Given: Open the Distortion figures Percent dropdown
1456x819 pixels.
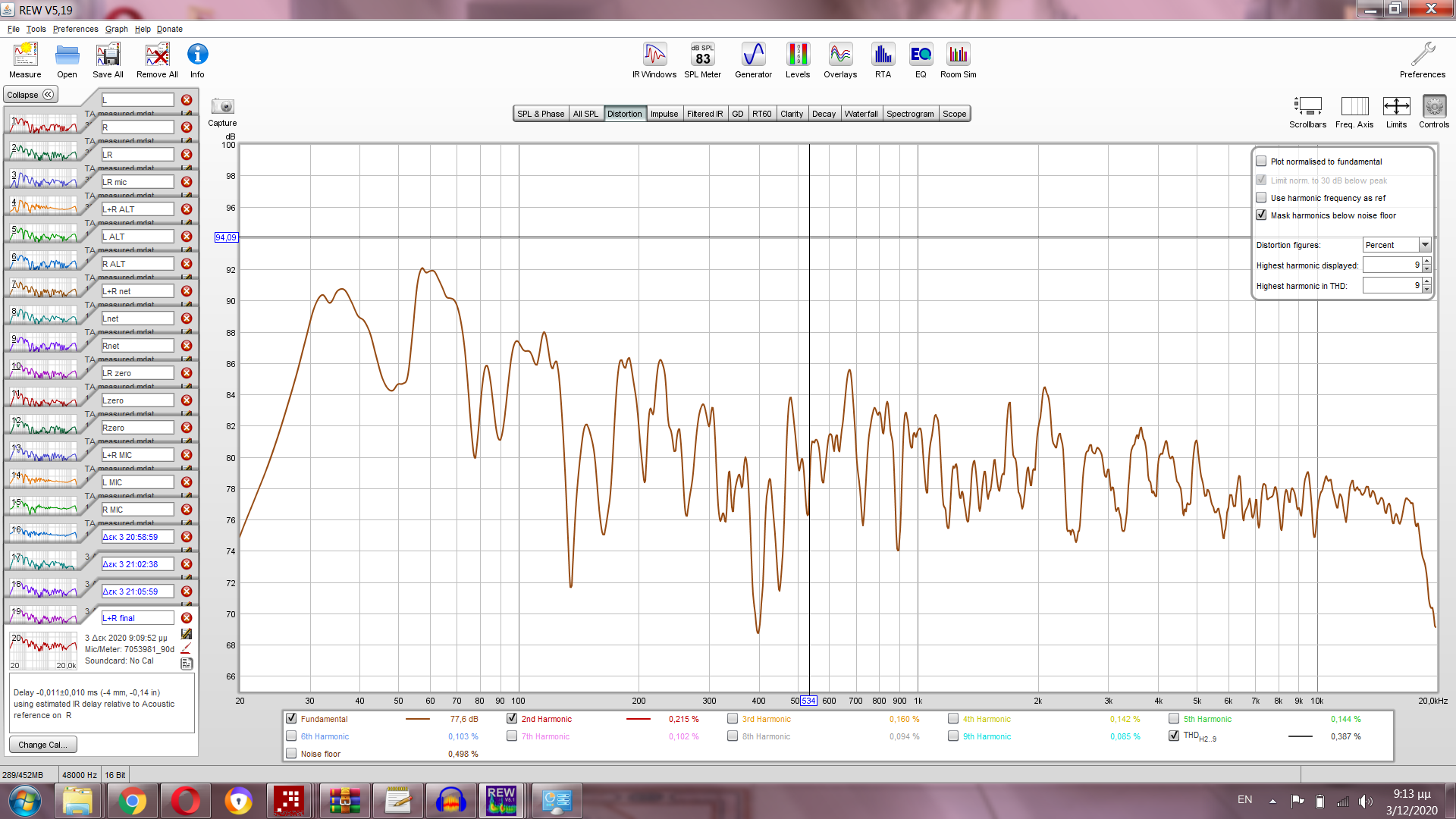Looking at the screenshot, I should pyautogui.click(x=1425, y=245).
